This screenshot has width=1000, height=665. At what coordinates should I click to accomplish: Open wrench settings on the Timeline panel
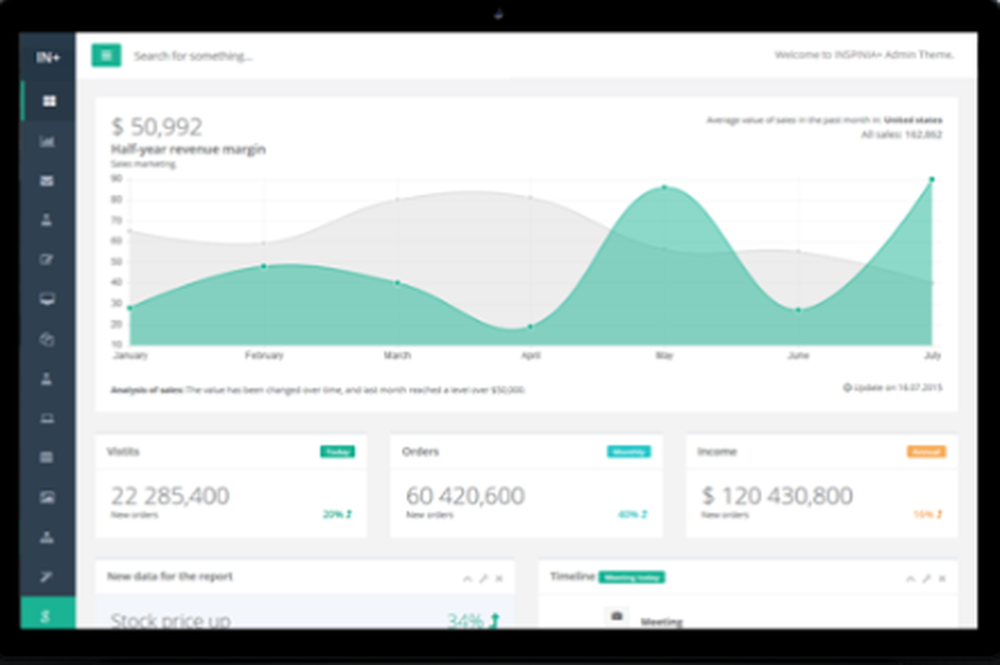[926, 578]
